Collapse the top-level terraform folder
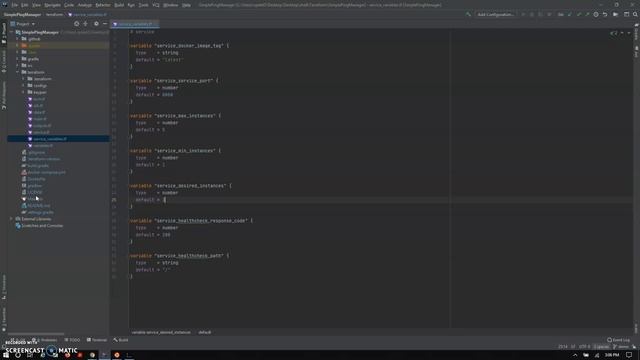Screen dimensions: 640x360 pyautogui.click(x=18, y=72)
